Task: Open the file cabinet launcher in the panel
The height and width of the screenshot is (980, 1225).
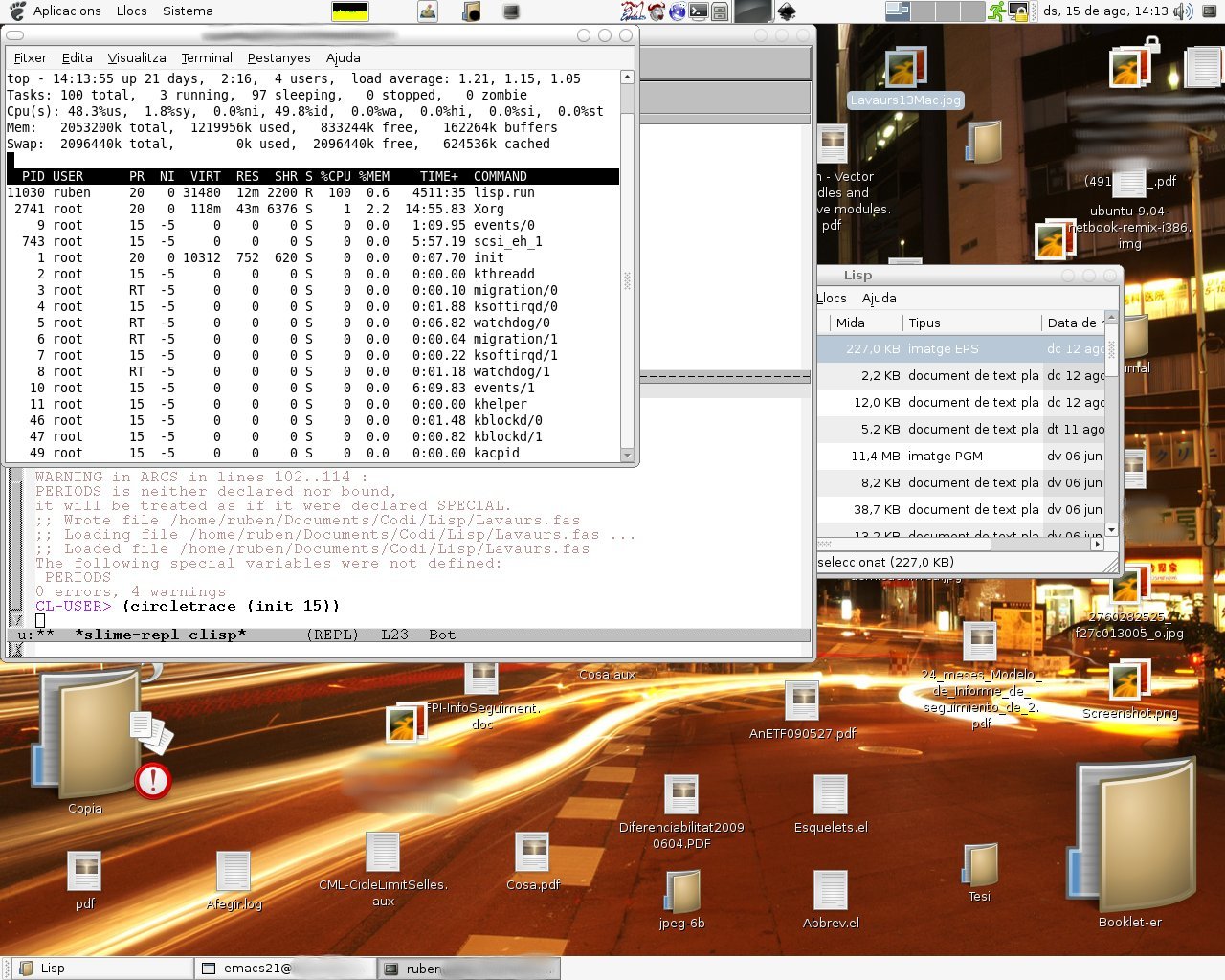Action: coord(720,11)
